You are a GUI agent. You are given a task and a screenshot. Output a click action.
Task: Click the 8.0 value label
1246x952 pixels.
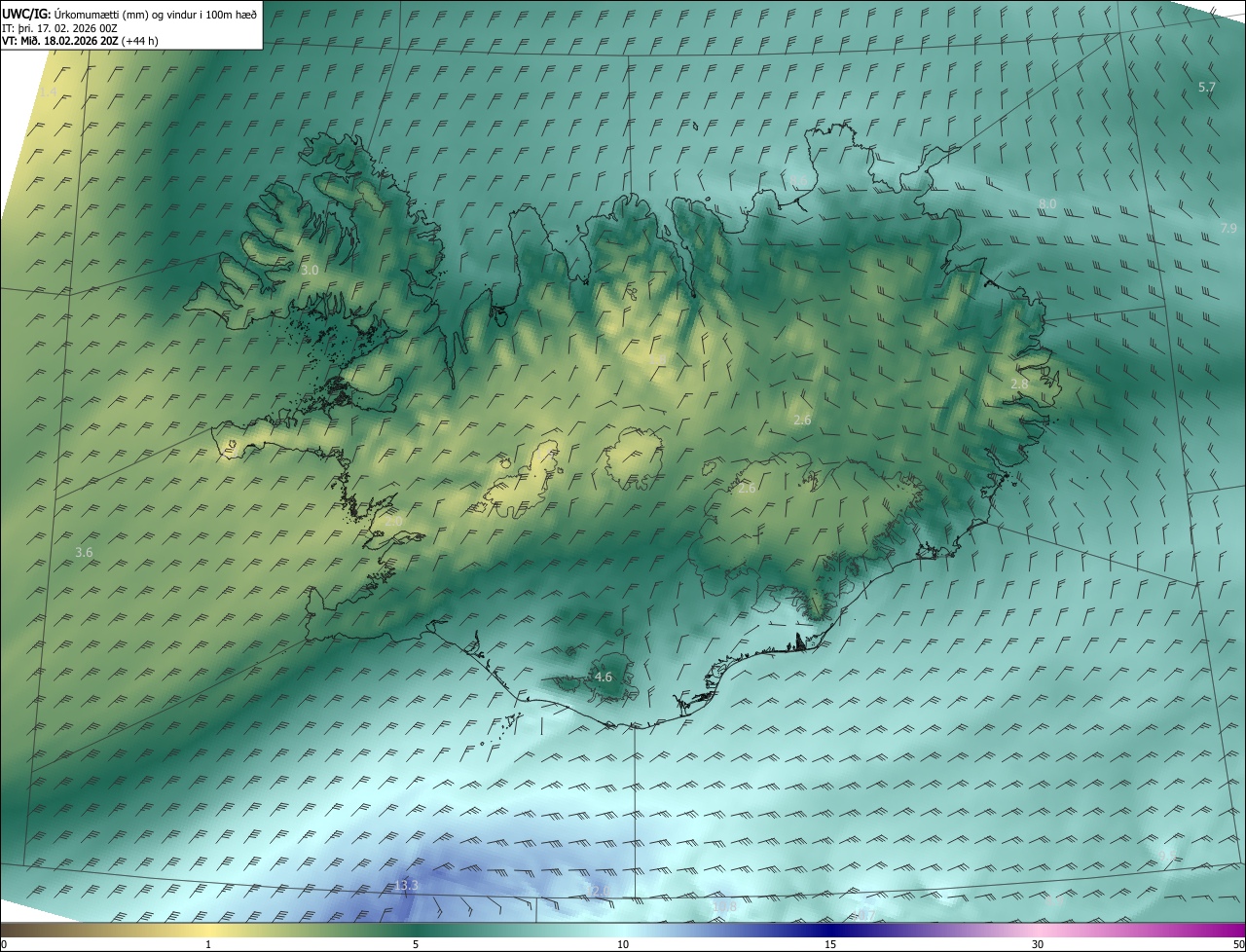point(1047,203)
